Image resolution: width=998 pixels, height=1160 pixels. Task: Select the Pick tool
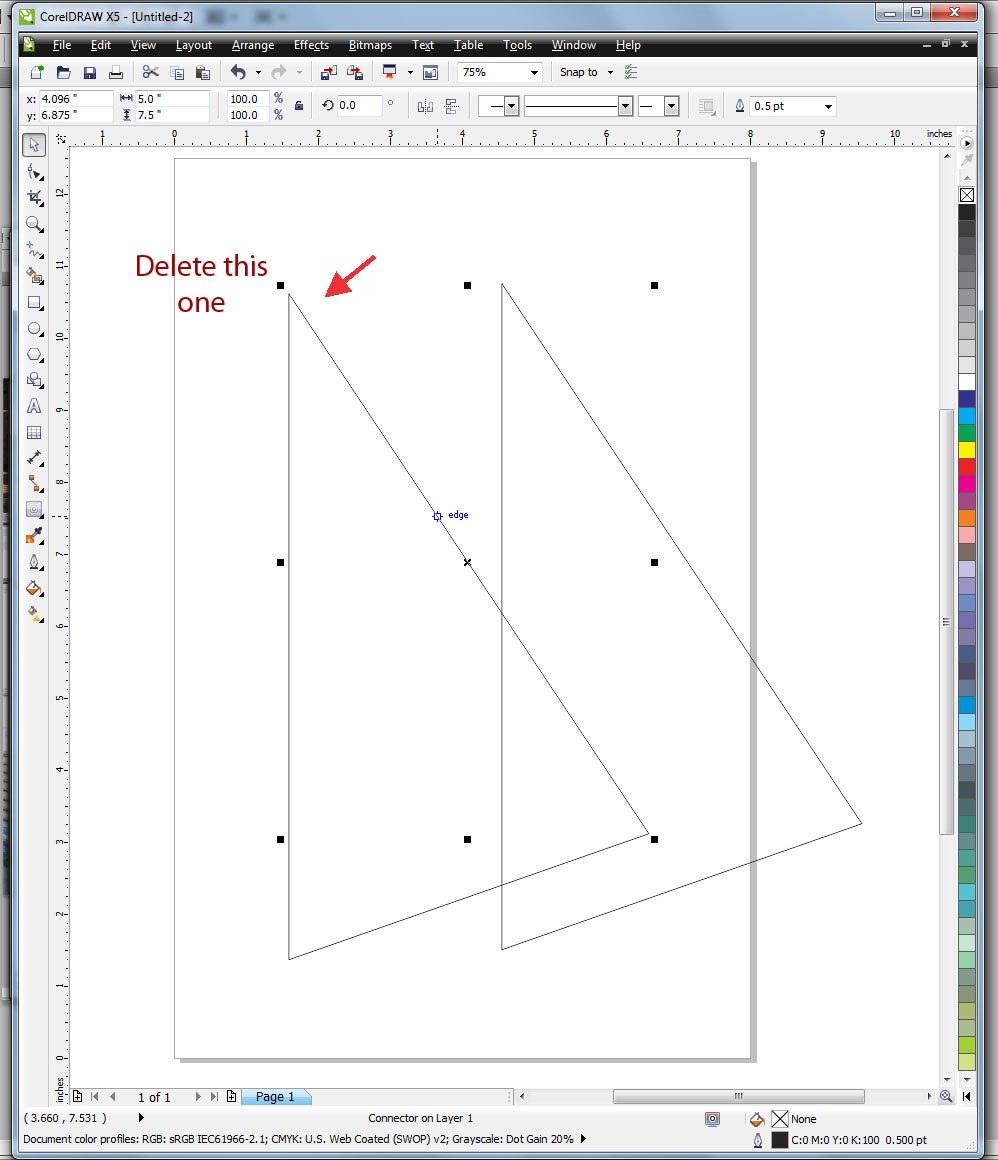pos(34,145)
